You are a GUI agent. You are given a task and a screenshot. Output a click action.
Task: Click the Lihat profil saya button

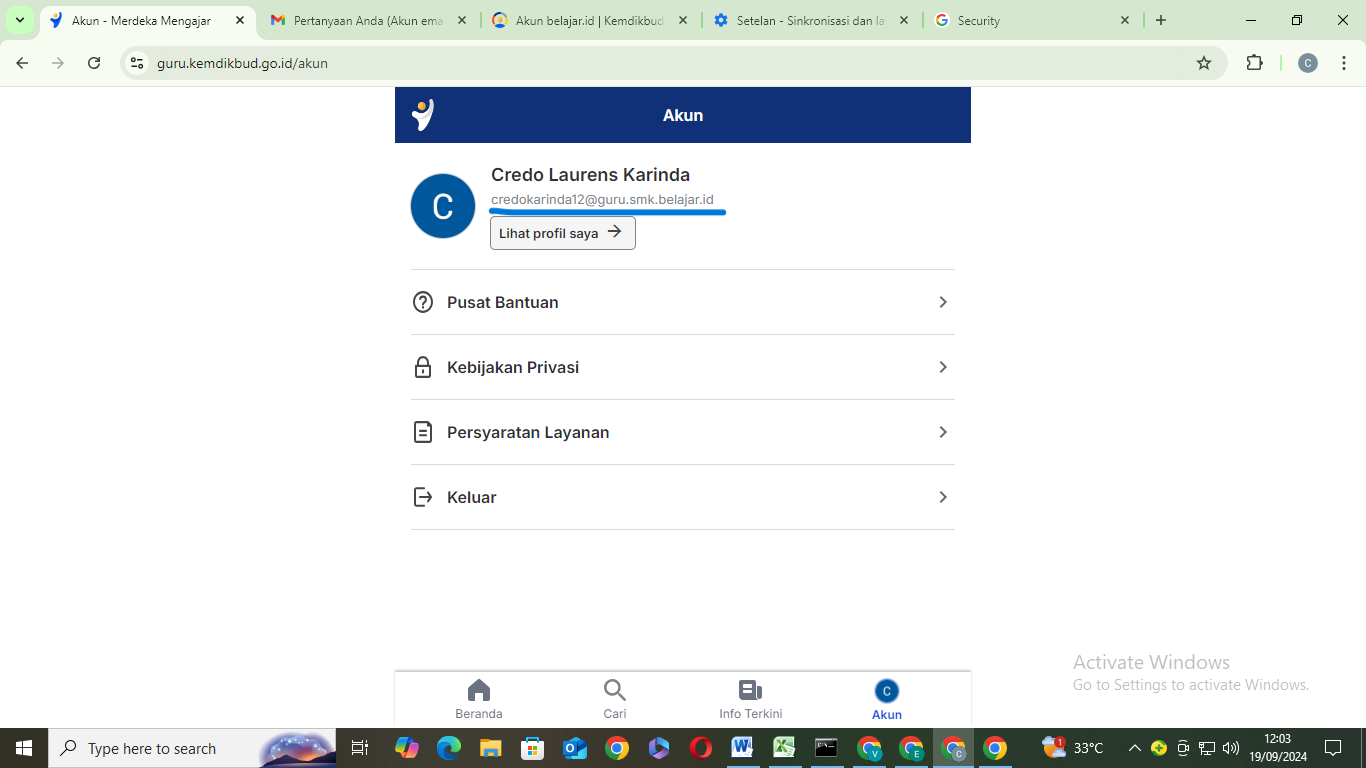(x=562, y=233)
